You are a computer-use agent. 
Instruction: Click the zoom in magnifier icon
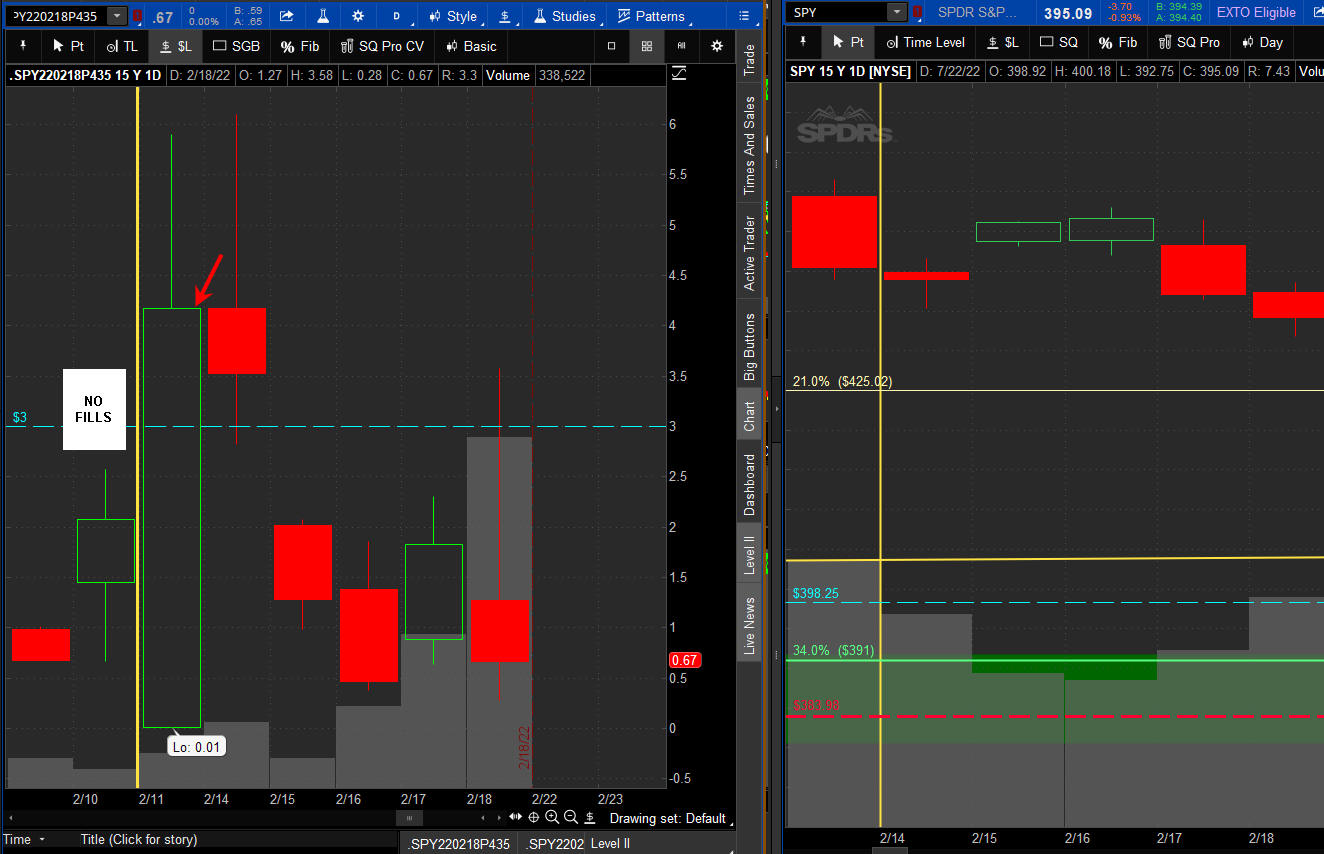(552, 817)
